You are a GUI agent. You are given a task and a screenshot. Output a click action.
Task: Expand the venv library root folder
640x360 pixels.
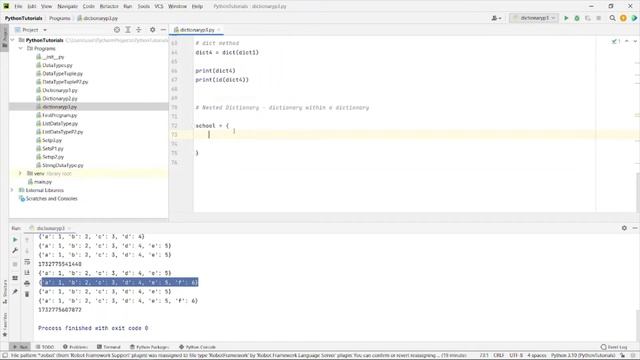click(x=20, y=173)
